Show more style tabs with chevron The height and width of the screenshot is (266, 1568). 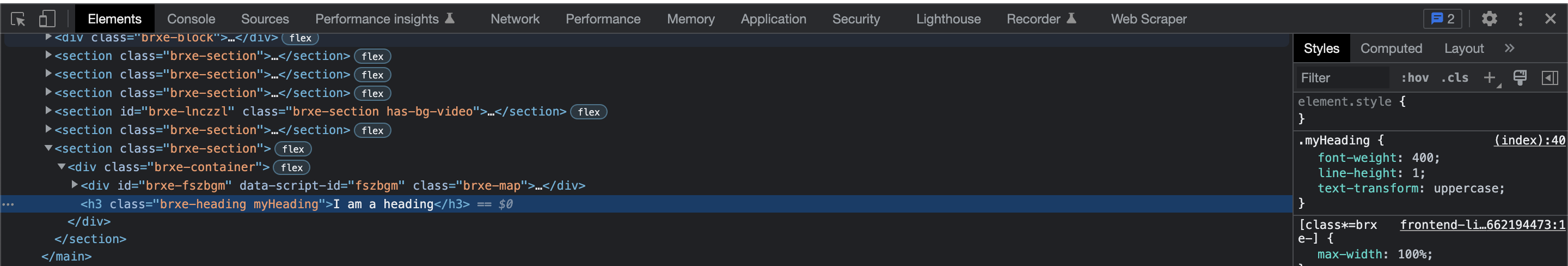[x=1510, y=48]
